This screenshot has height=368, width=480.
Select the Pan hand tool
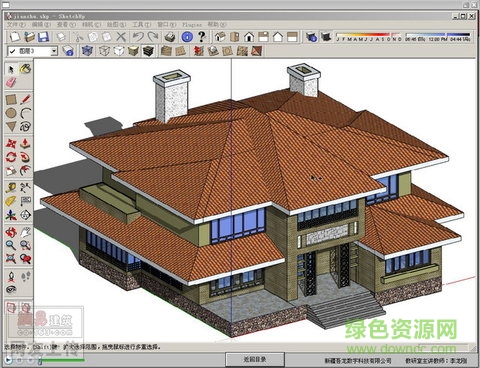(25, 232)
